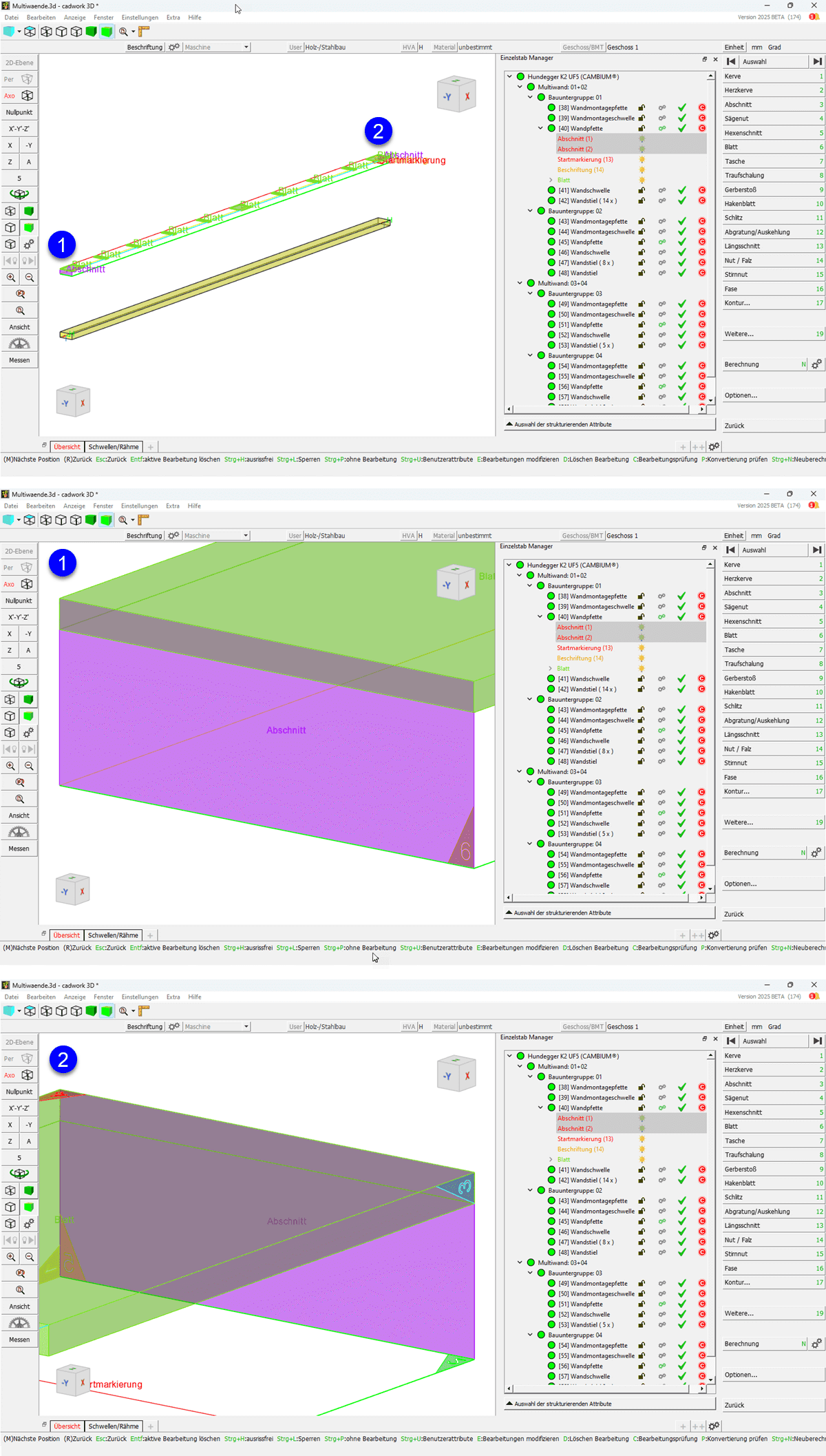Click the view orientation cube upper right of top viewport
Image resolution: width=826 pixels, height=1456 pixels.
[456, 94]
